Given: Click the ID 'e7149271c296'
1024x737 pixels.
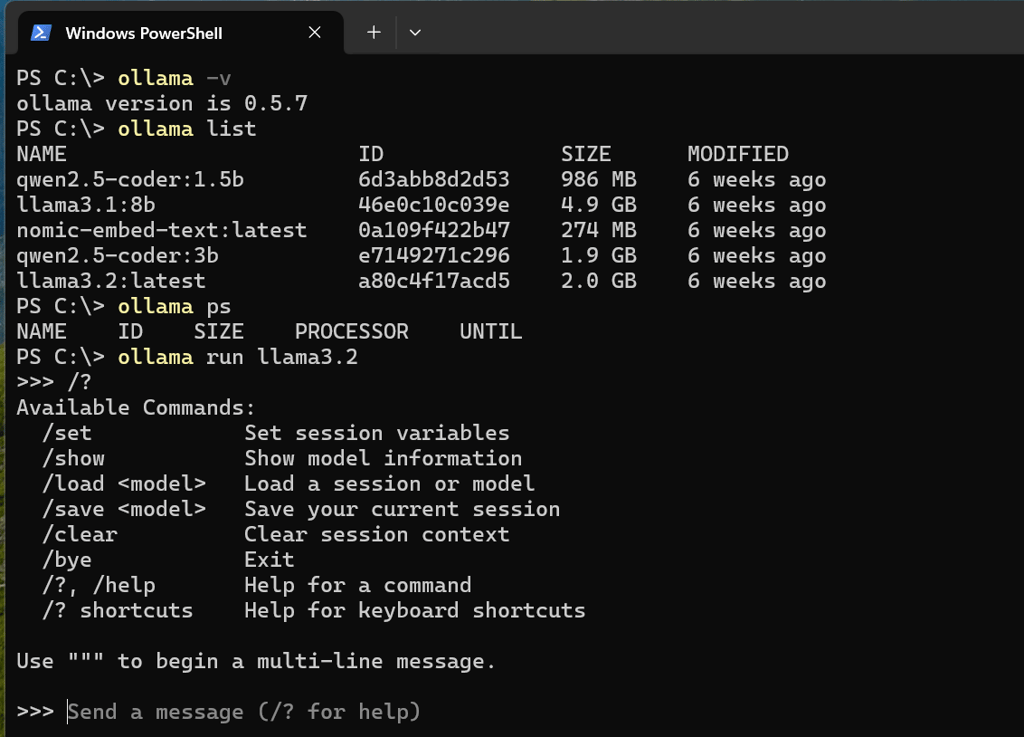Looking at the screenshot, I should point(434,256).
